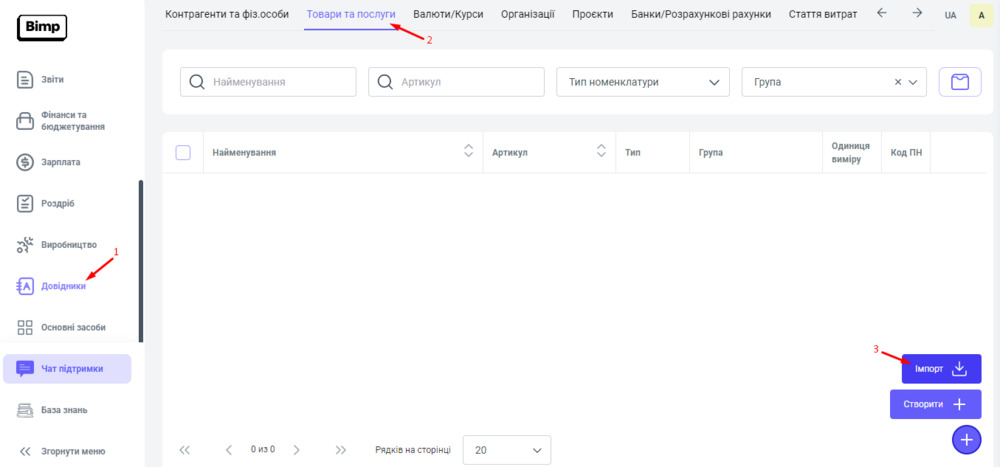Clear the Група filter with X
Viewport: 1000px width, 467px height.
898,82
